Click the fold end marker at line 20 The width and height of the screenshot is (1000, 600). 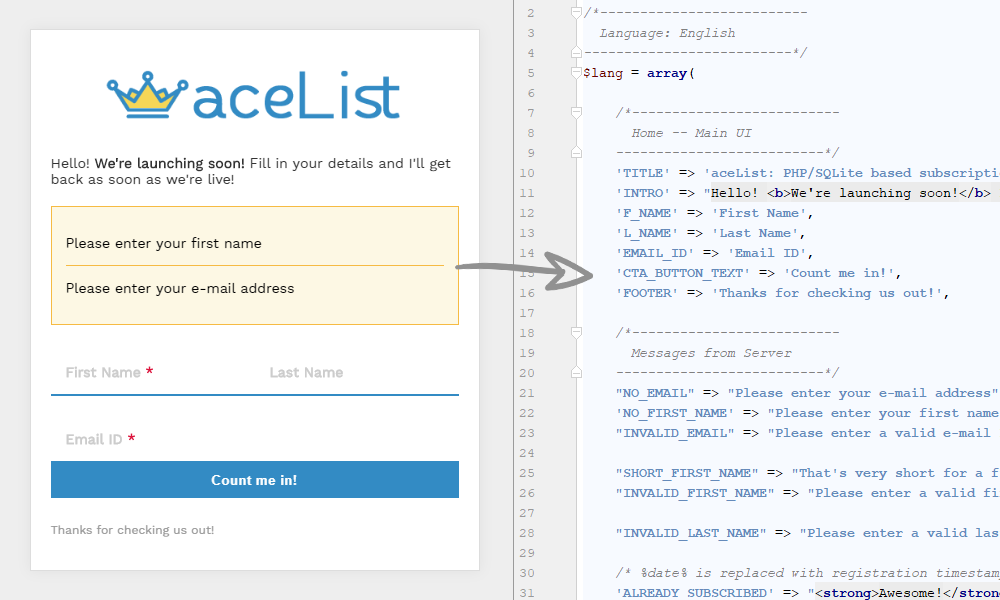(576, 373)
